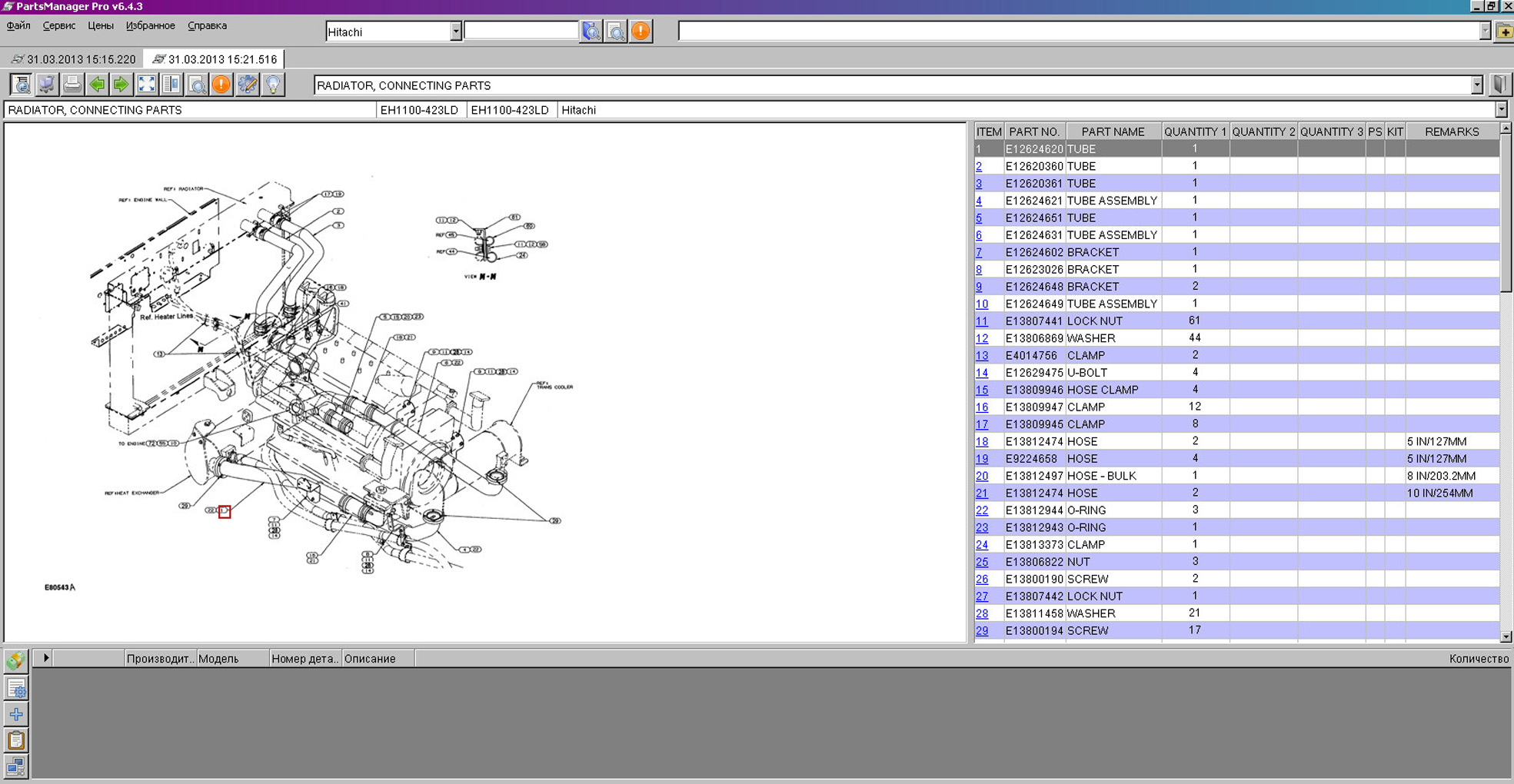Click the shopping cart toolbar icon
The width and height of the screenshot is (1514, 784).
[46, 85]
